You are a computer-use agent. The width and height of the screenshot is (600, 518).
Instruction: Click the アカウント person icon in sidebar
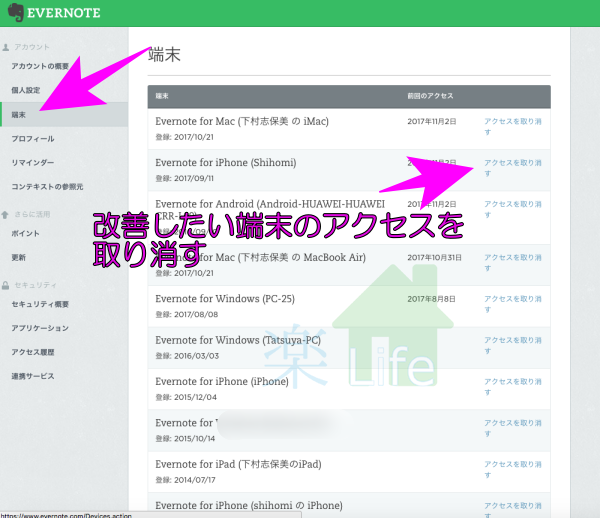[6, 47]
